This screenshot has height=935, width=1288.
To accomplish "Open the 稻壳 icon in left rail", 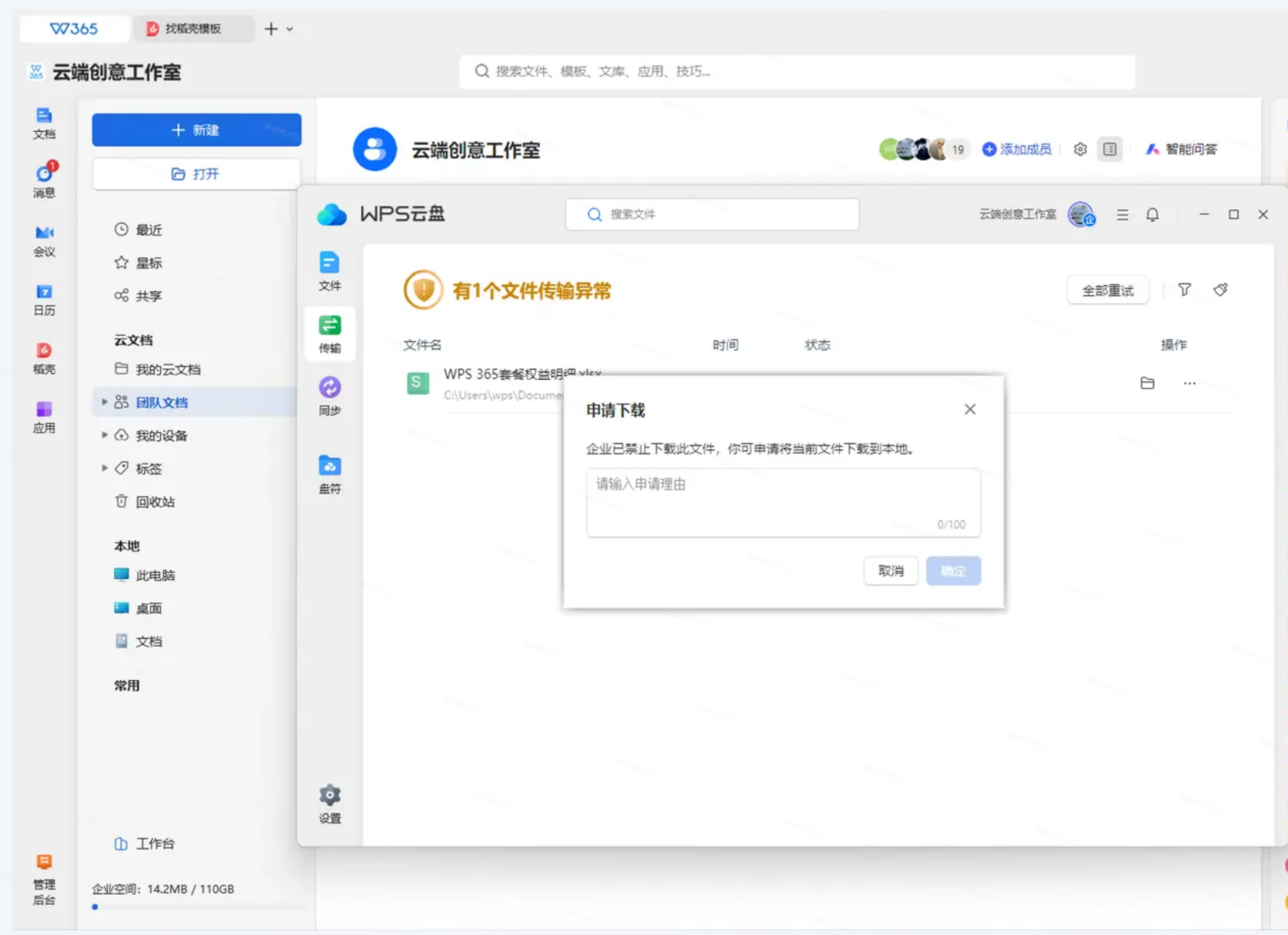I will pyautogui.click(x=44, y=359).
